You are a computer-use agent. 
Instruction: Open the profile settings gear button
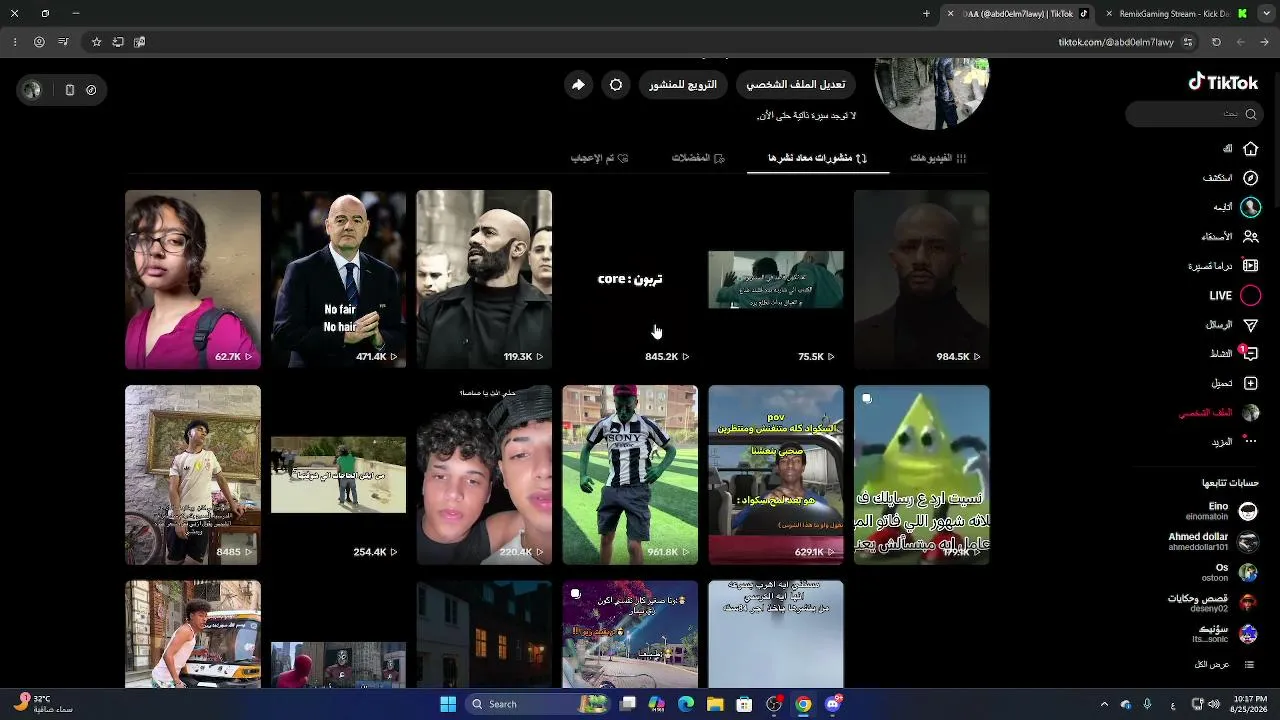616,85
